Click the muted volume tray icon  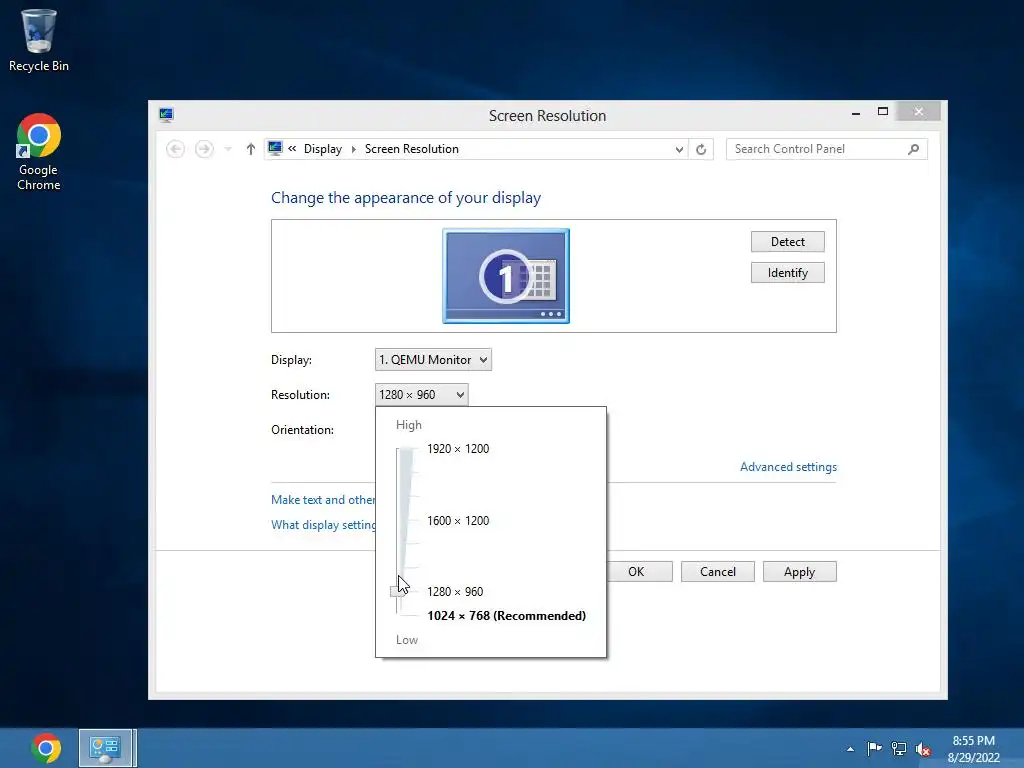pos(923,749)
